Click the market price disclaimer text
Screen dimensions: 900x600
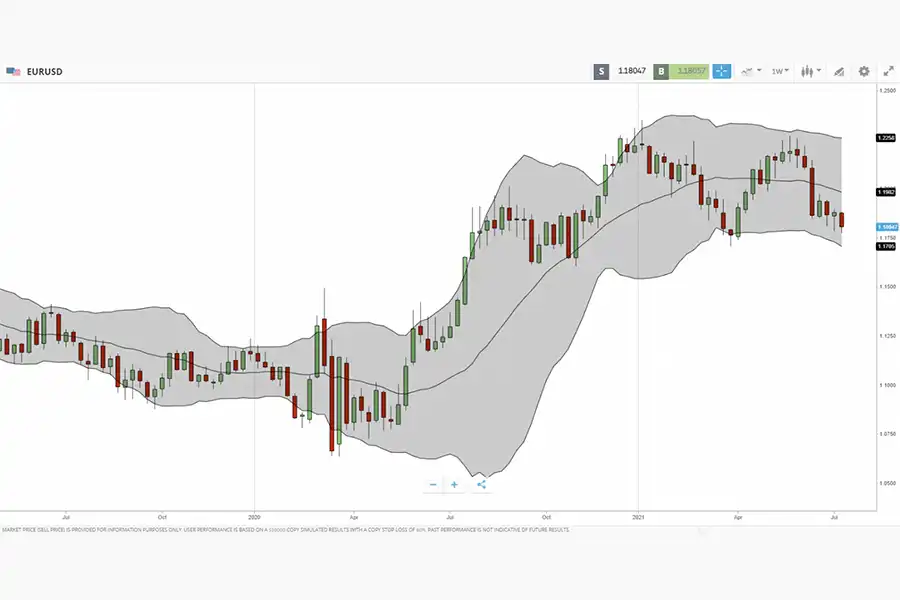coord(286,530)
